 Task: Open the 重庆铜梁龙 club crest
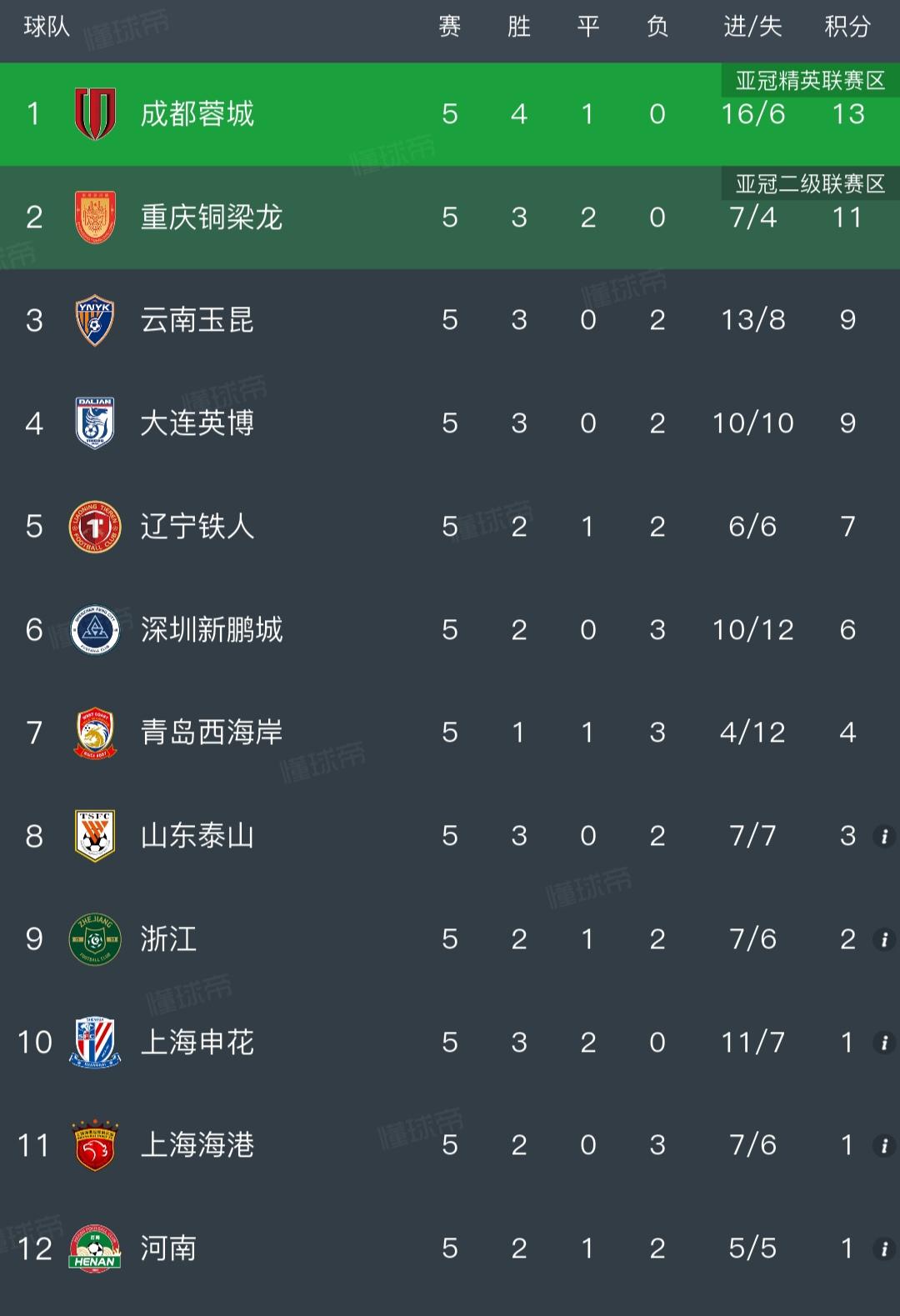pyautogui.click(x=95, y=218)
